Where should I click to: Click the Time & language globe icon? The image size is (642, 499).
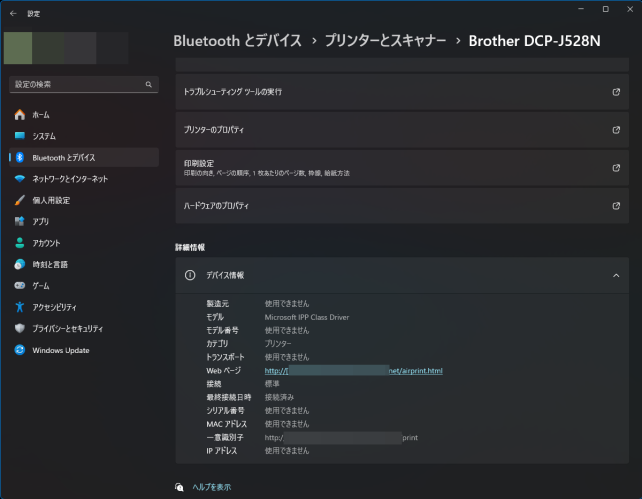[20, 264]
